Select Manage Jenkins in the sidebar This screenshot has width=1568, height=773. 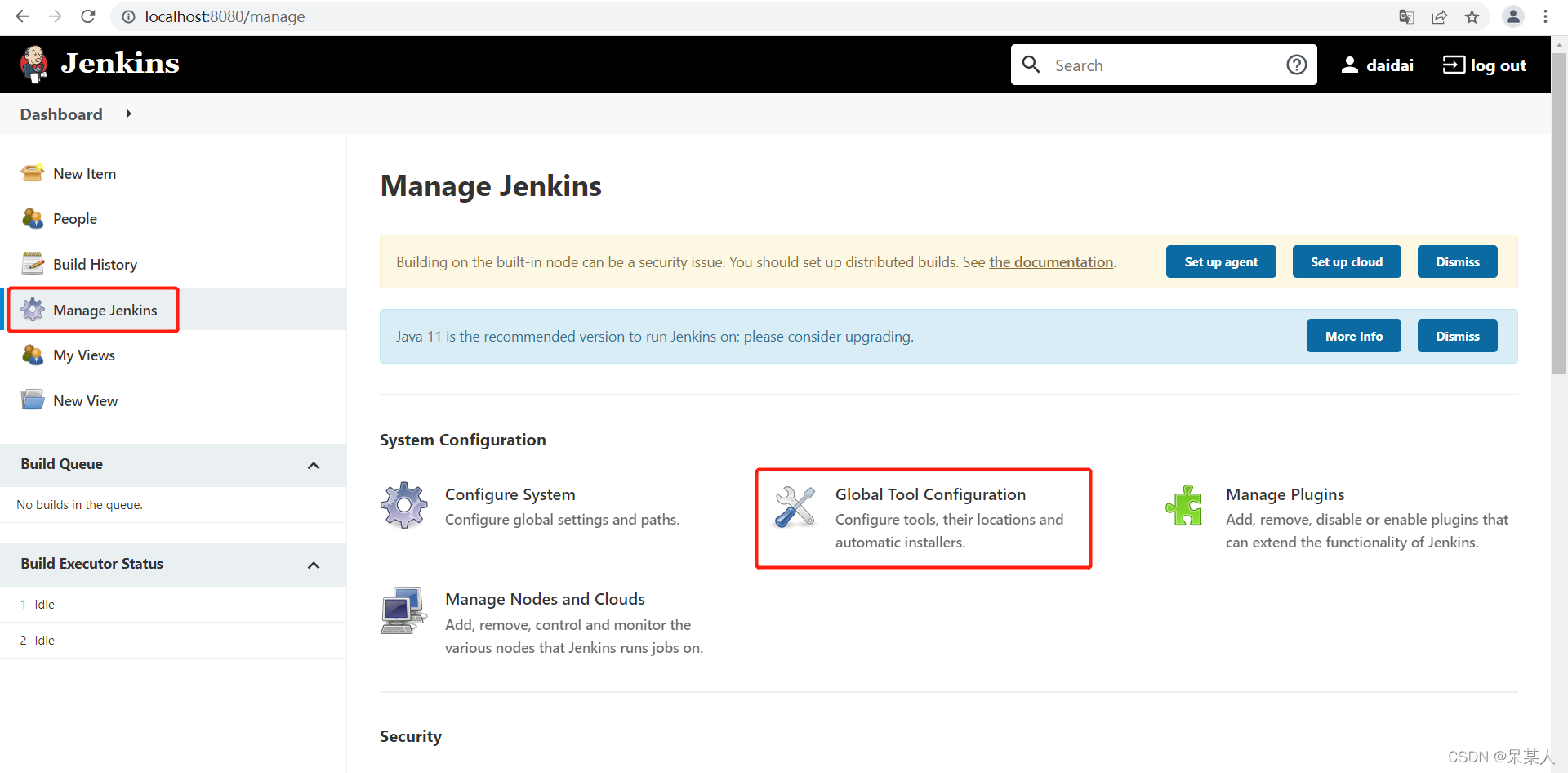coord(105,310)
